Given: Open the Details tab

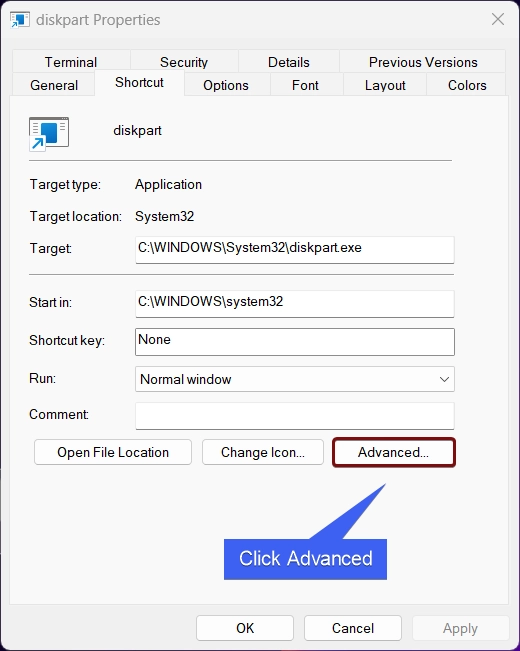Looking at the screenshot, I should 289,62.
